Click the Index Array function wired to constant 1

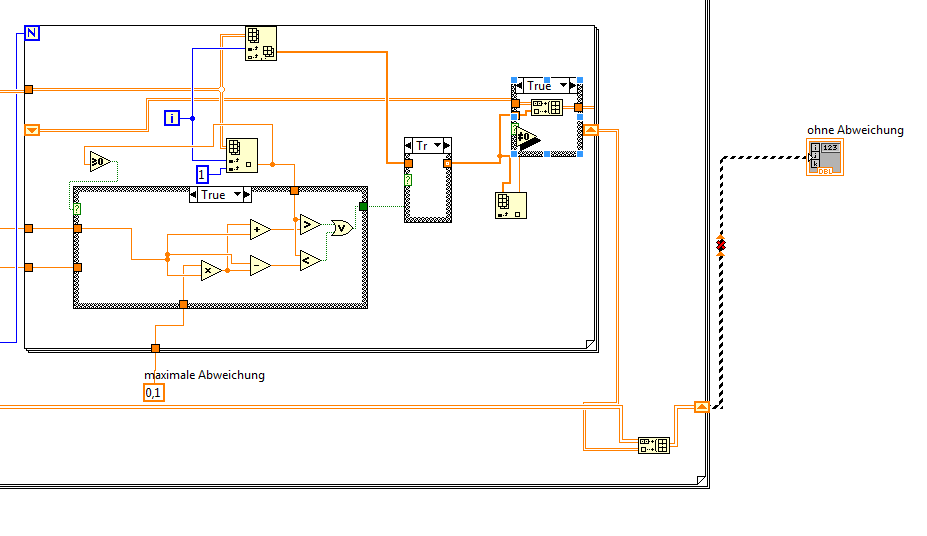[242, 155]
